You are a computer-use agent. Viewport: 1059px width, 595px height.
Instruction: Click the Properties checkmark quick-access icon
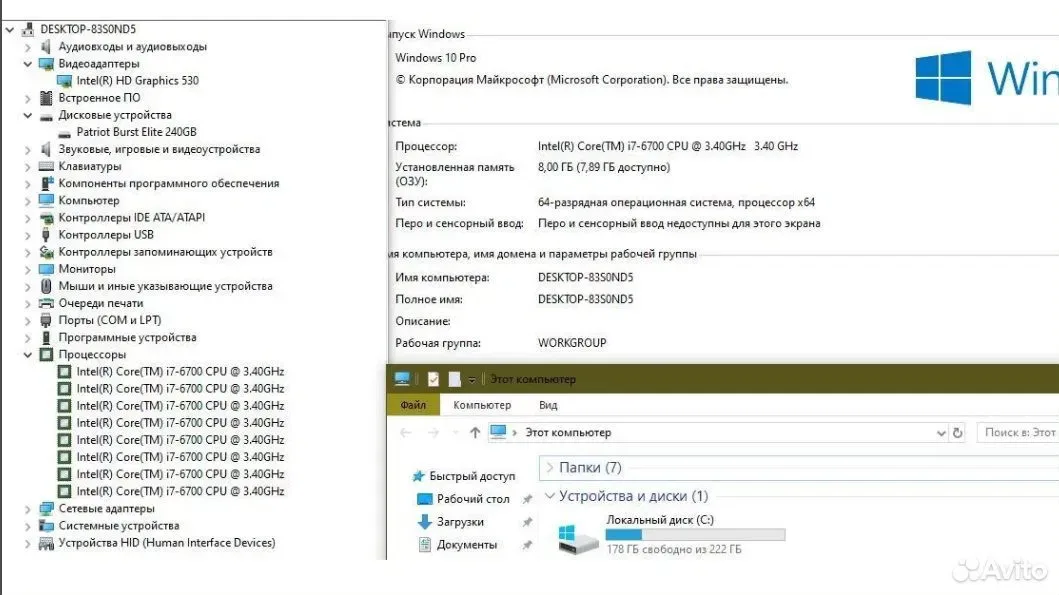[x=433, y=380]
